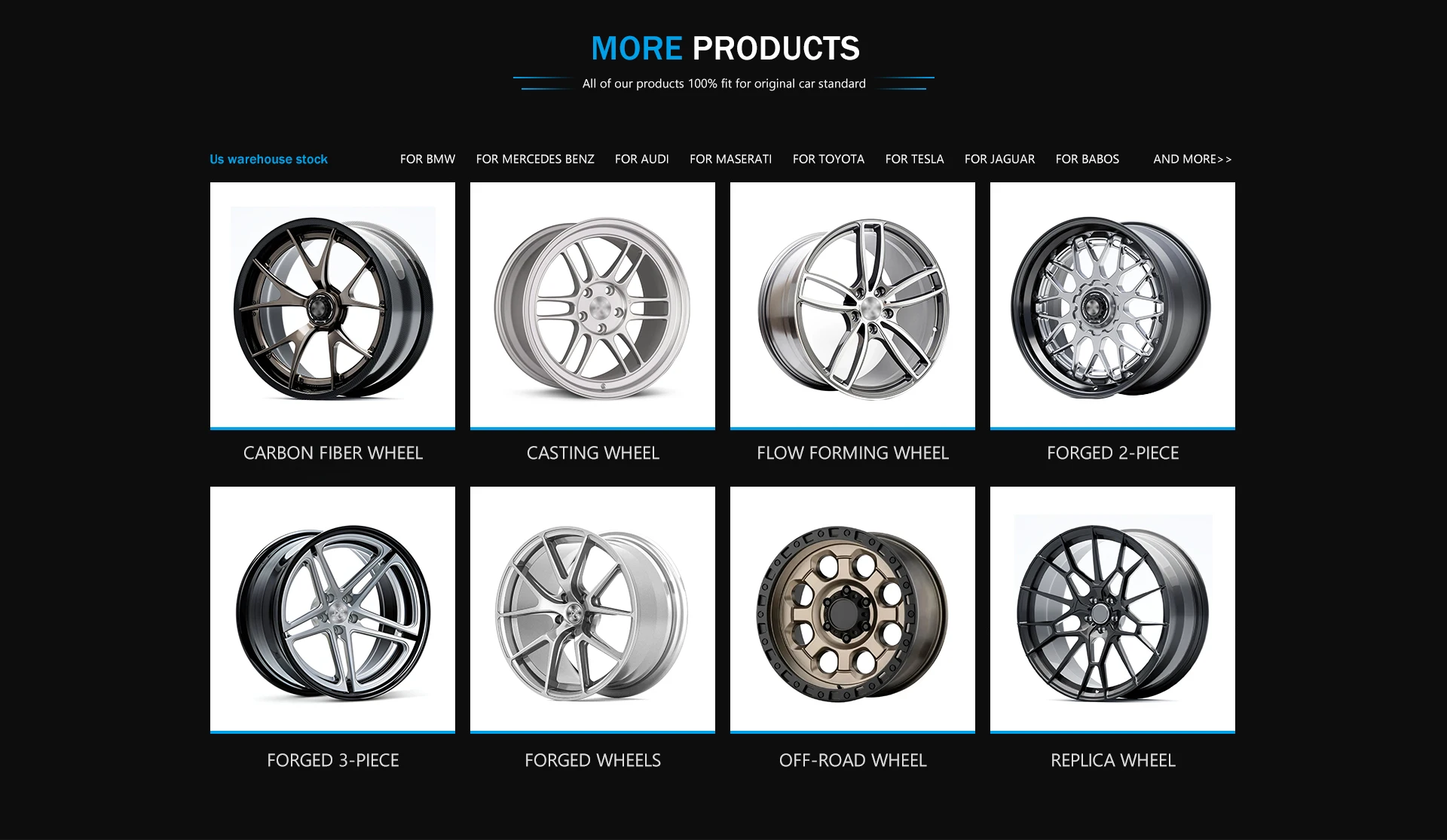The height and width of the screenshot is (840, 1447).
Task: Open the FOR AUDI category
Action: pyautogui.click(x=641, y=159)
